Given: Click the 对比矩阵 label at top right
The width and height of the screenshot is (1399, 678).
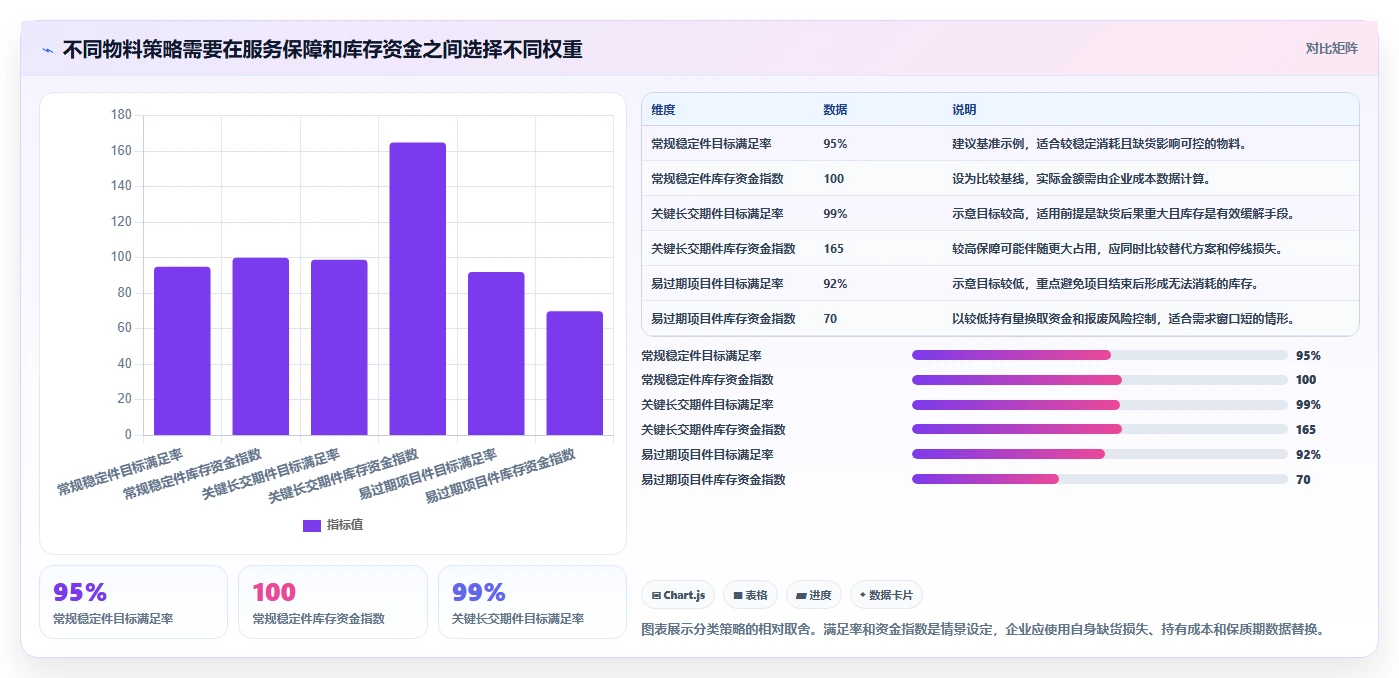Looking at the screenshot, I should click(1331, 48).
